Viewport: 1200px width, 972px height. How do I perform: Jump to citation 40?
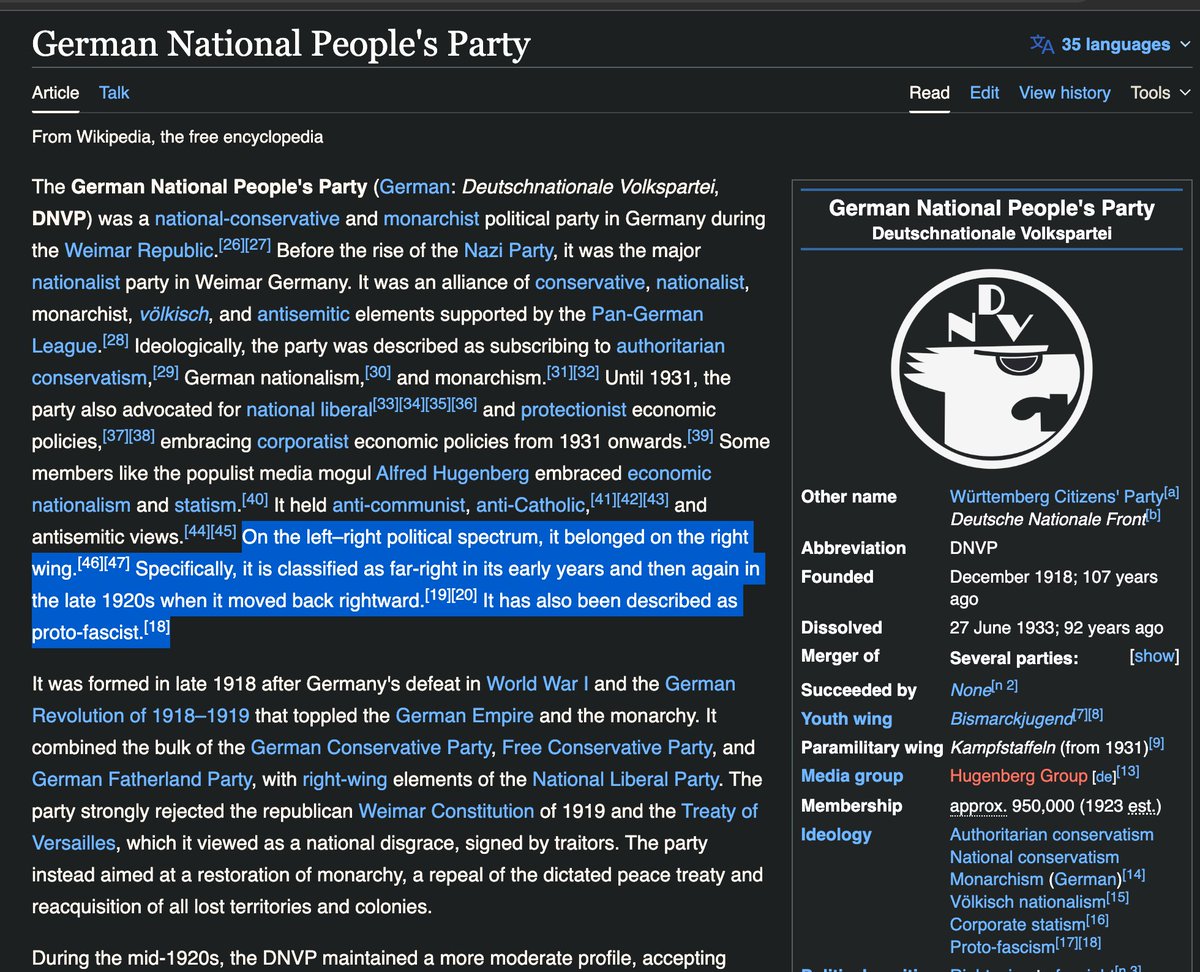[x=254, y=500]
